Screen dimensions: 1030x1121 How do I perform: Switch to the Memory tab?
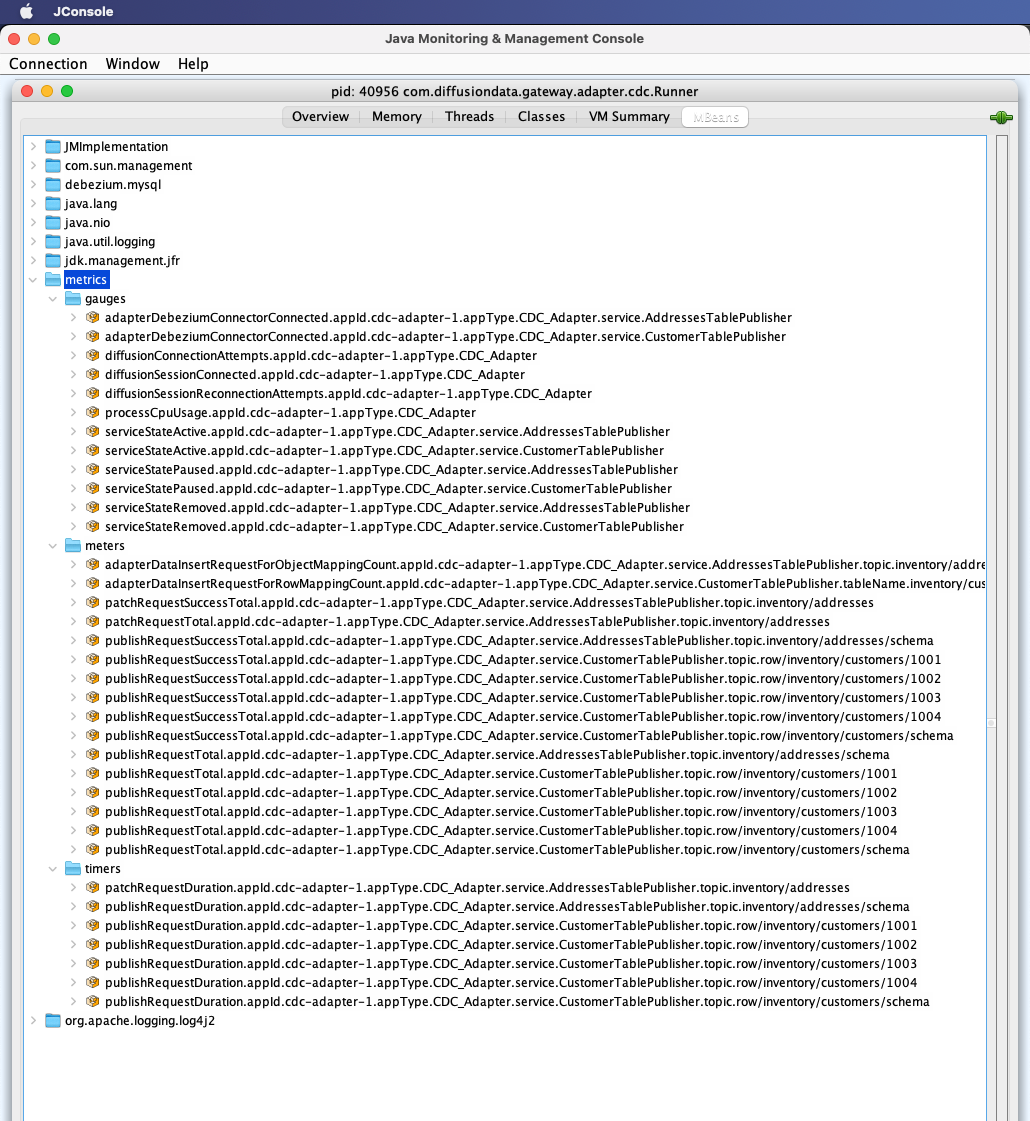[x=396, y=116]
